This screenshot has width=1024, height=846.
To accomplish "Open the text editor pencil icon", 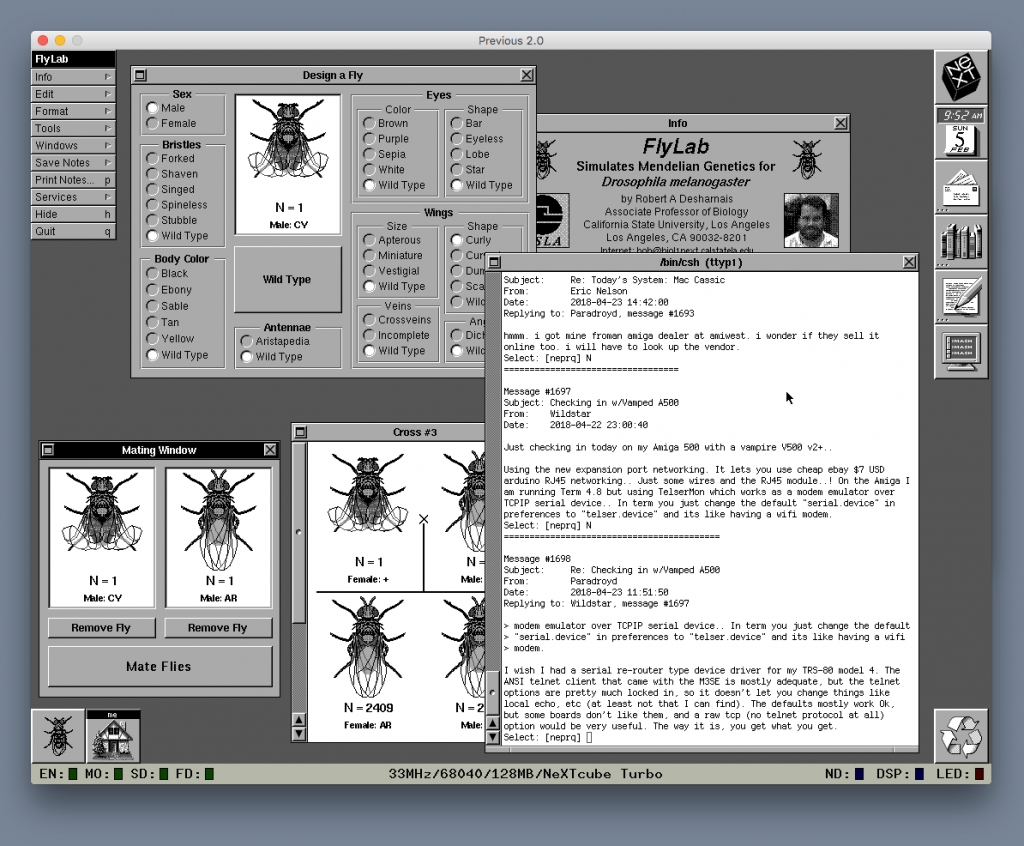I will (x=961, y=297).
